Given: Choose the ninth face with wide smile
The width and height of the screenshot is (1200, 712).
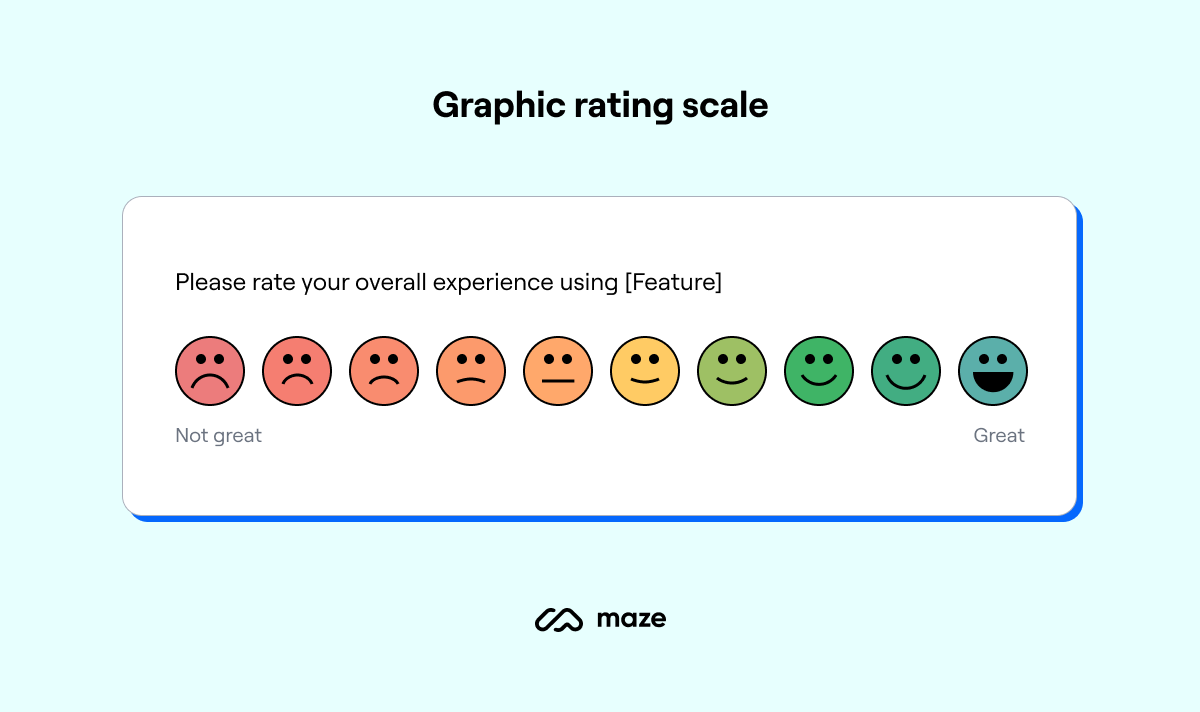Looking at the screenshot, I should (906, 371).
